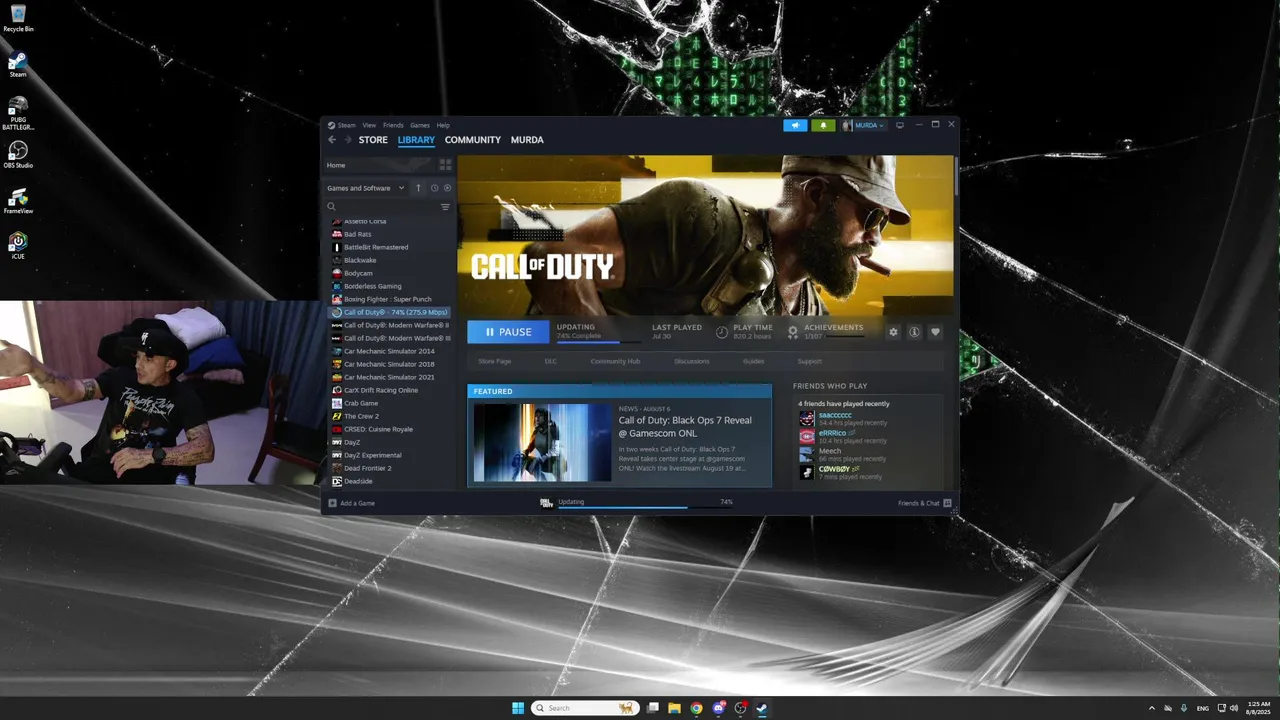Viewport: 1280px width, 720px height.
Task: Click the LIBRARY tab
Action: [416, 140]
